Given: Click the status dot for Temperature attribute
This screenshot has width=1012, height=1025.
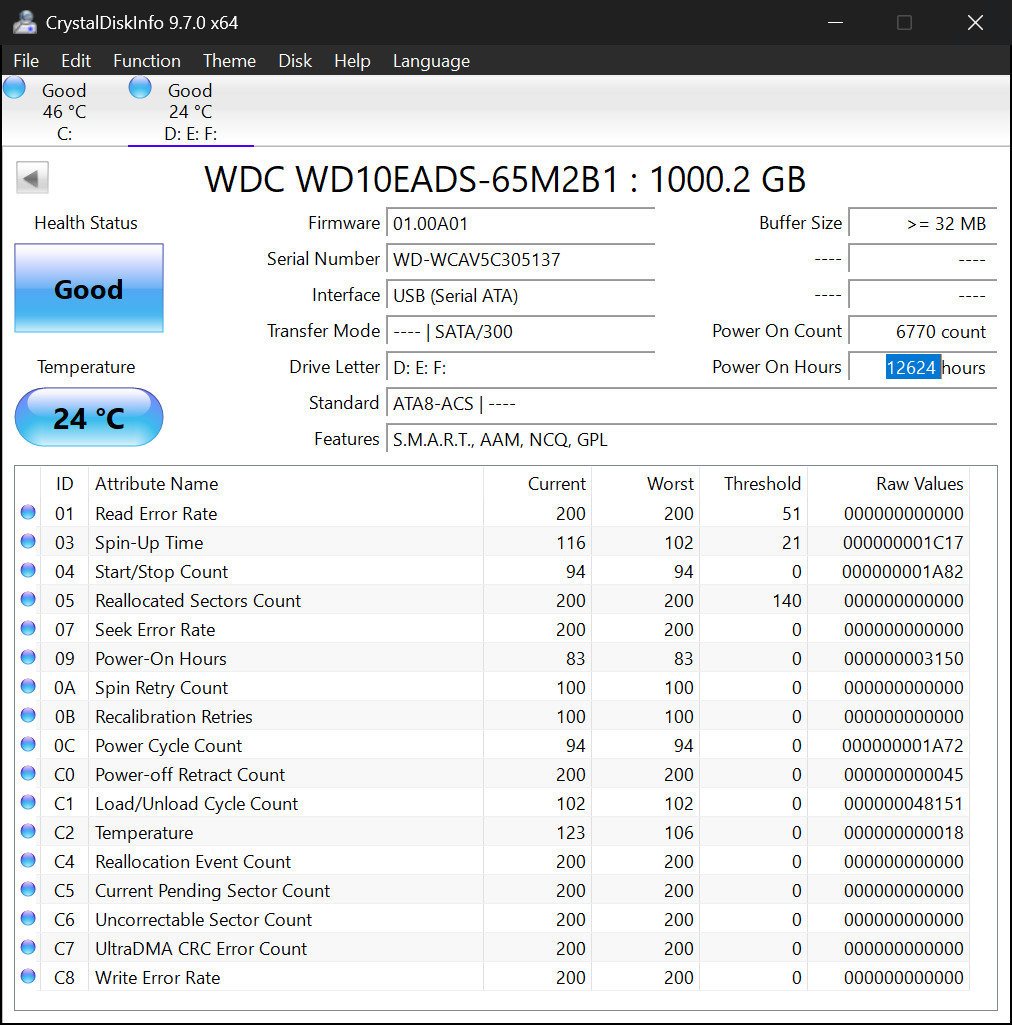Looking at the screenshot, I should click(x=28, y=831).
